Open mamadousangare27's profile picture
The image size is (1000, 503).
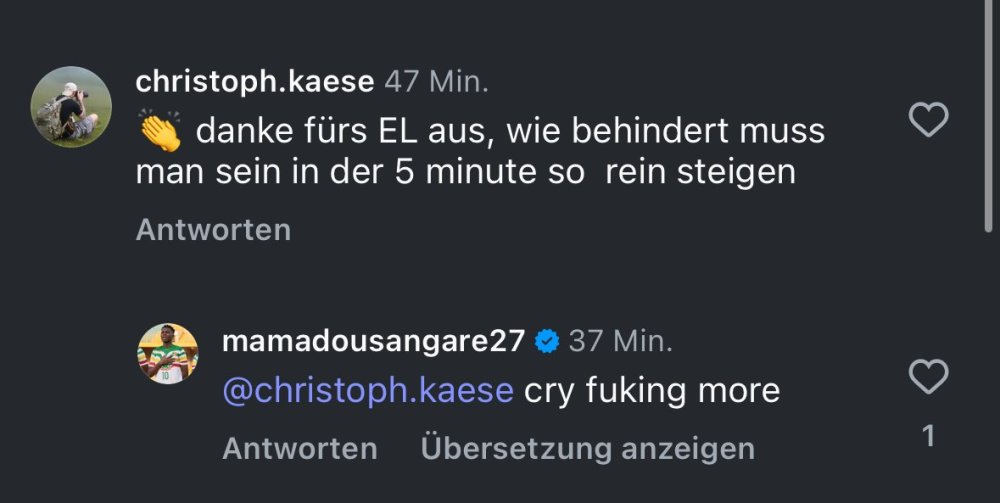tap(167, 354)
